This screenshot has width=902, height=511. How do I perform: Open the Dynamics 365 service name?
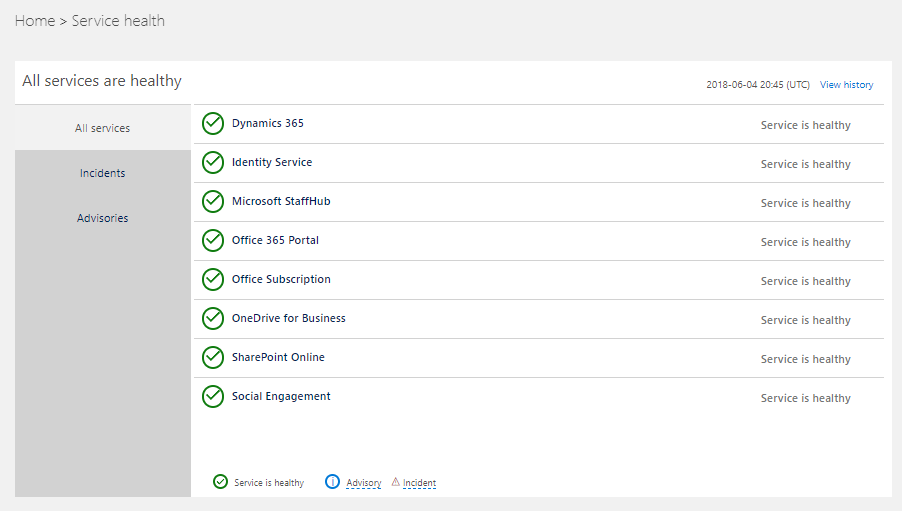(267, 123)
